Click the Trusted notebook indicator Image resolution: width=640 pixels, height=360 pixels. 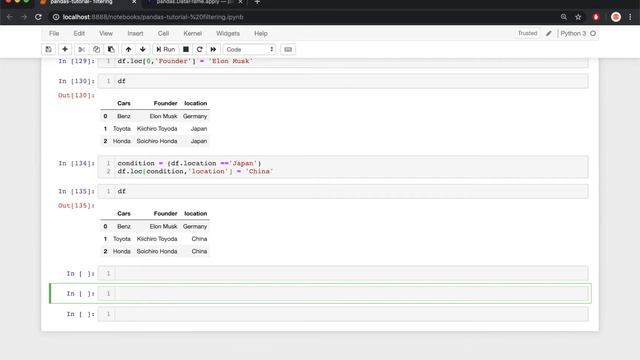527,33
